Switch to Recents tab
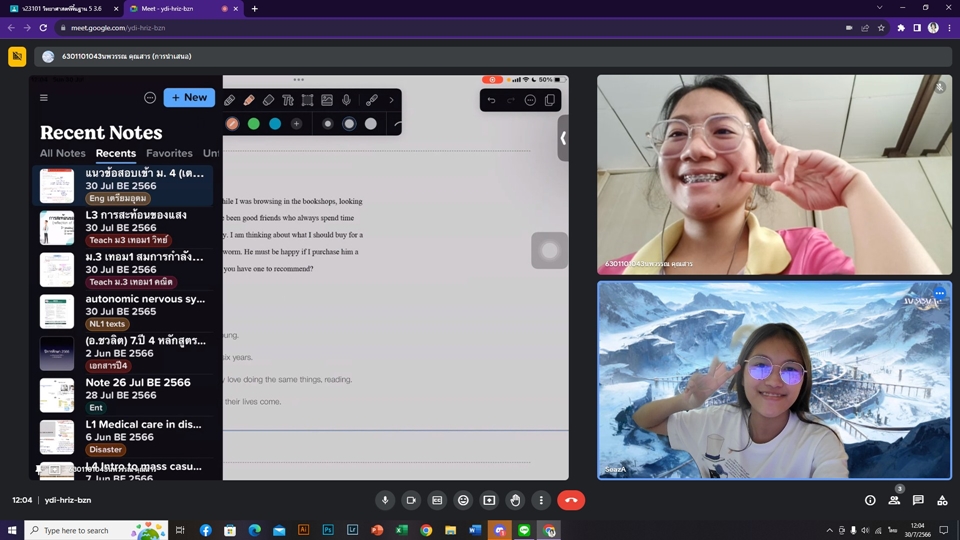The image size is (960, 540). tap(116, 153)
